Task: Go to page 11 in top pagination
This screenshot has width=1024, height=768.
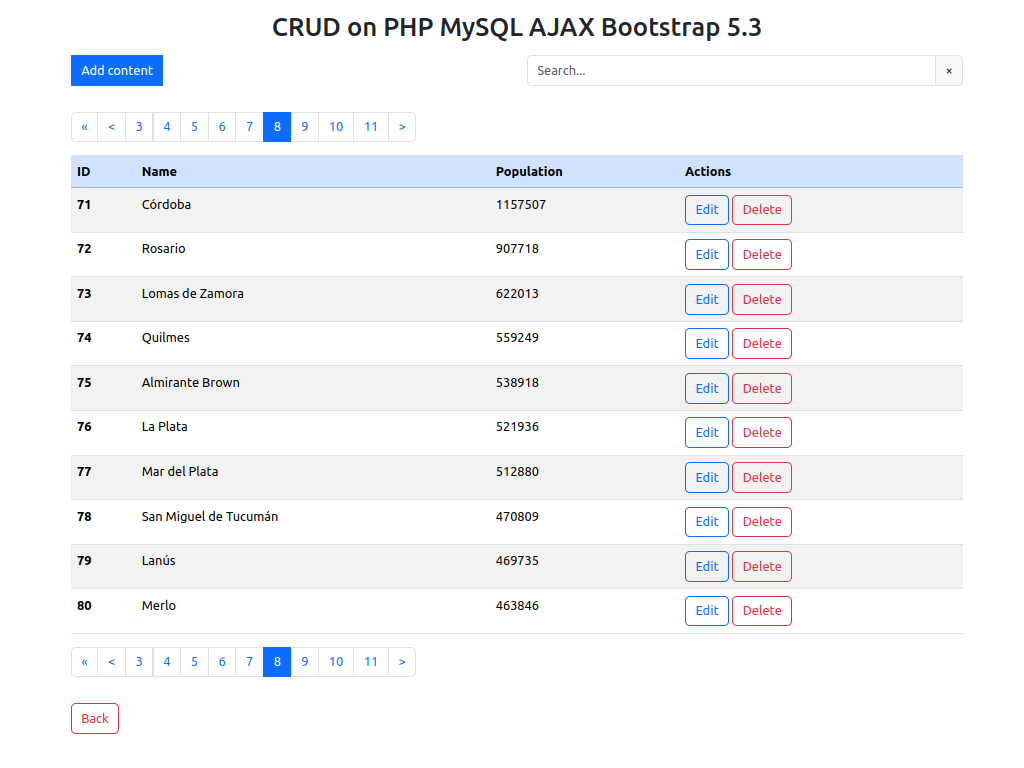Action: [370, 127]
